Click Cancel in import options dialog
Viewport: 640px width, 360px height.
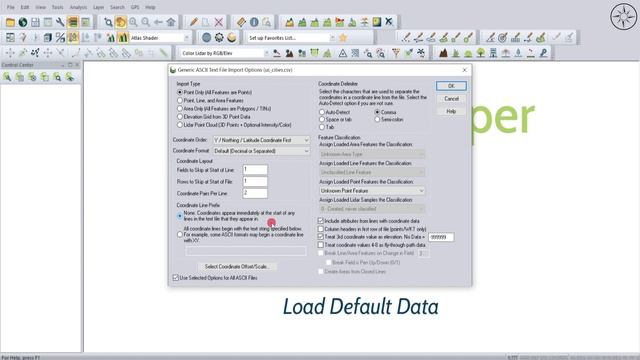451,99
